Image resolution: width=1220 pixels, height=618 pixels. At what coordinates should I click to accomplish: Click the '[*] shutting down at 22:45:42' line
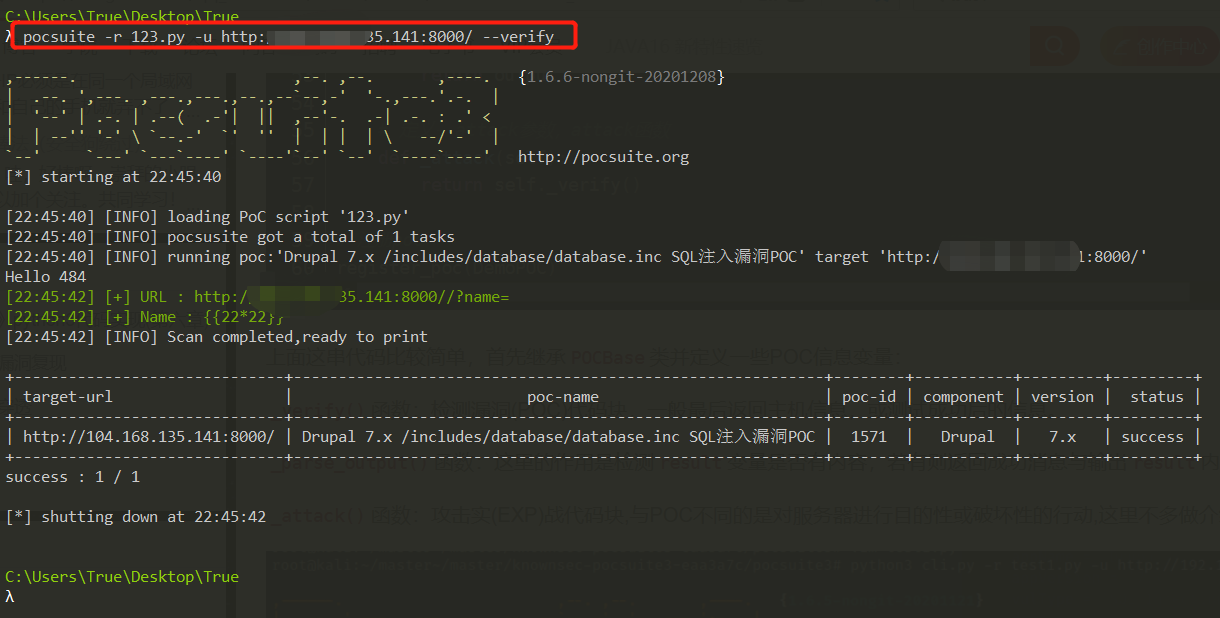135,517
